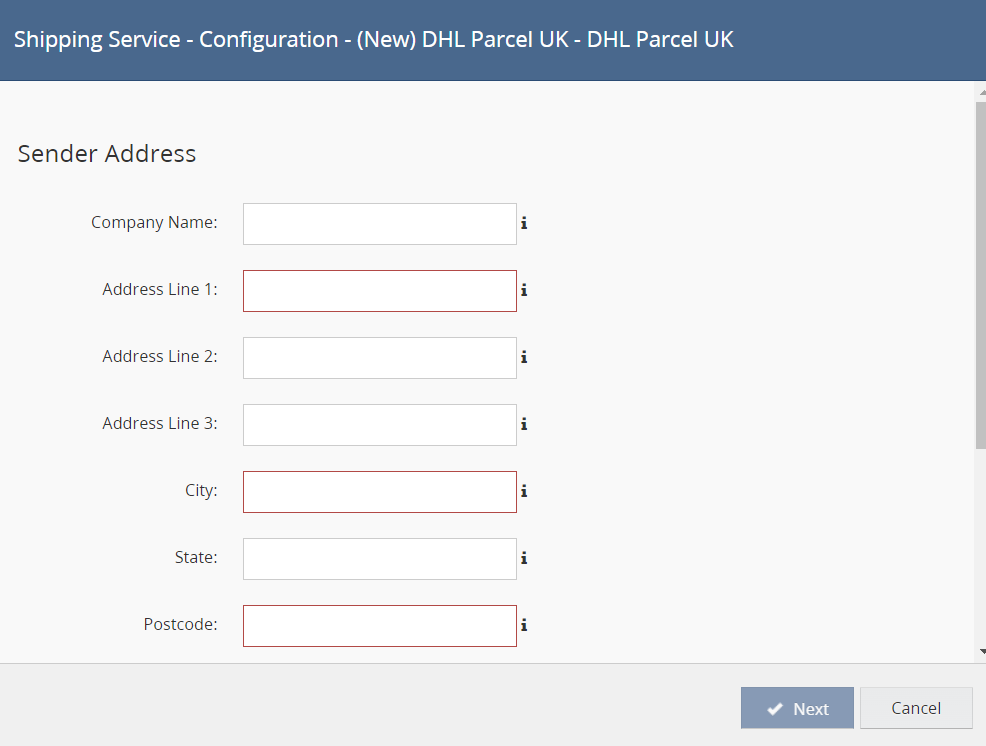The width and height of the screenshot is (986, 746).
Task: Click the info icon beside Address Line 2
Action: 524,357
